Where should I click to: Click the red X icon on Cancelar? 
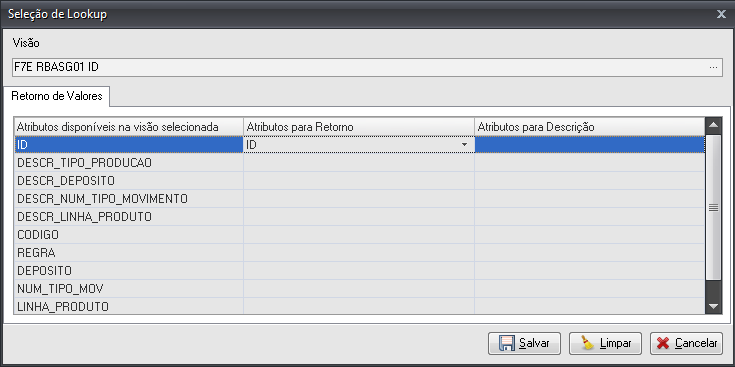pyautogui.click(x=663, y=343)
